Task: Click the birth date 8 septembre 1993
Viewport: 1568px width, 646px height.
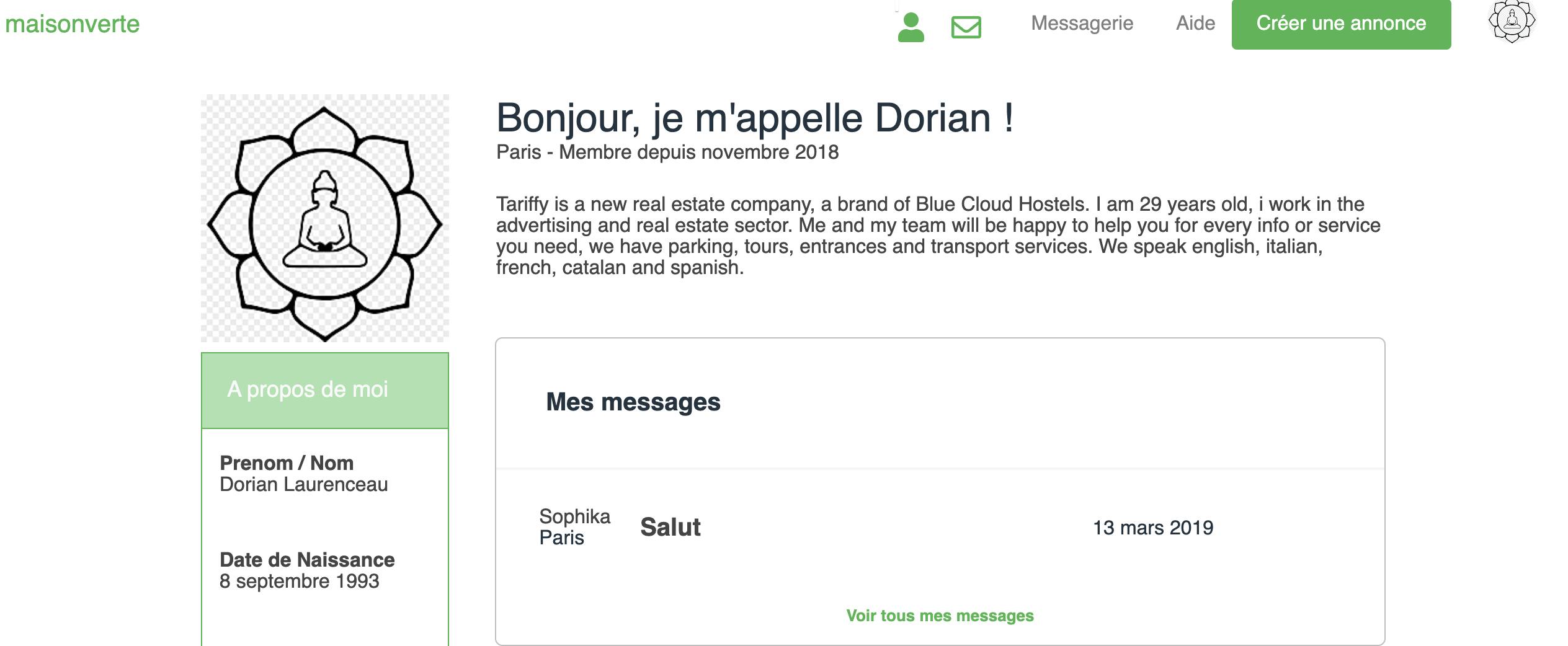Action: click(300, 581)
